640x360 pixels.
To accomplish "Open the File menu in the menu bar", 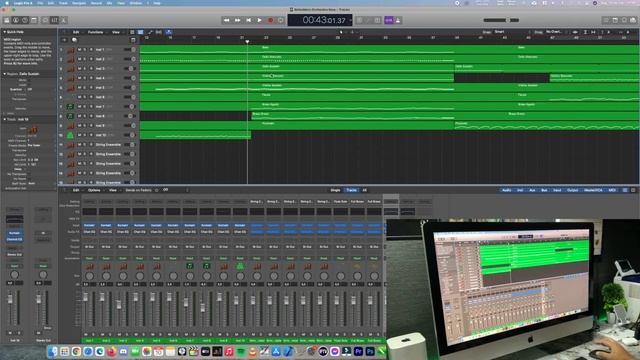I will 40,3.
